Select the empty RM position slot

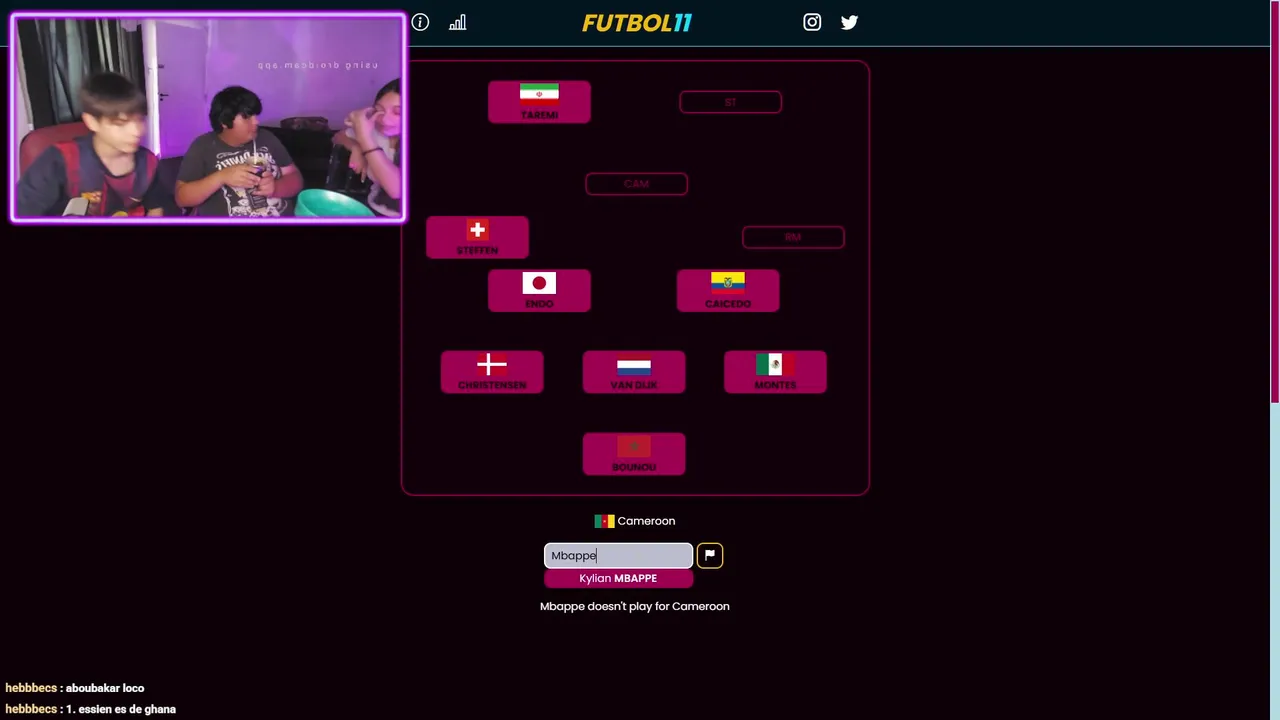(x=793, y=237)
